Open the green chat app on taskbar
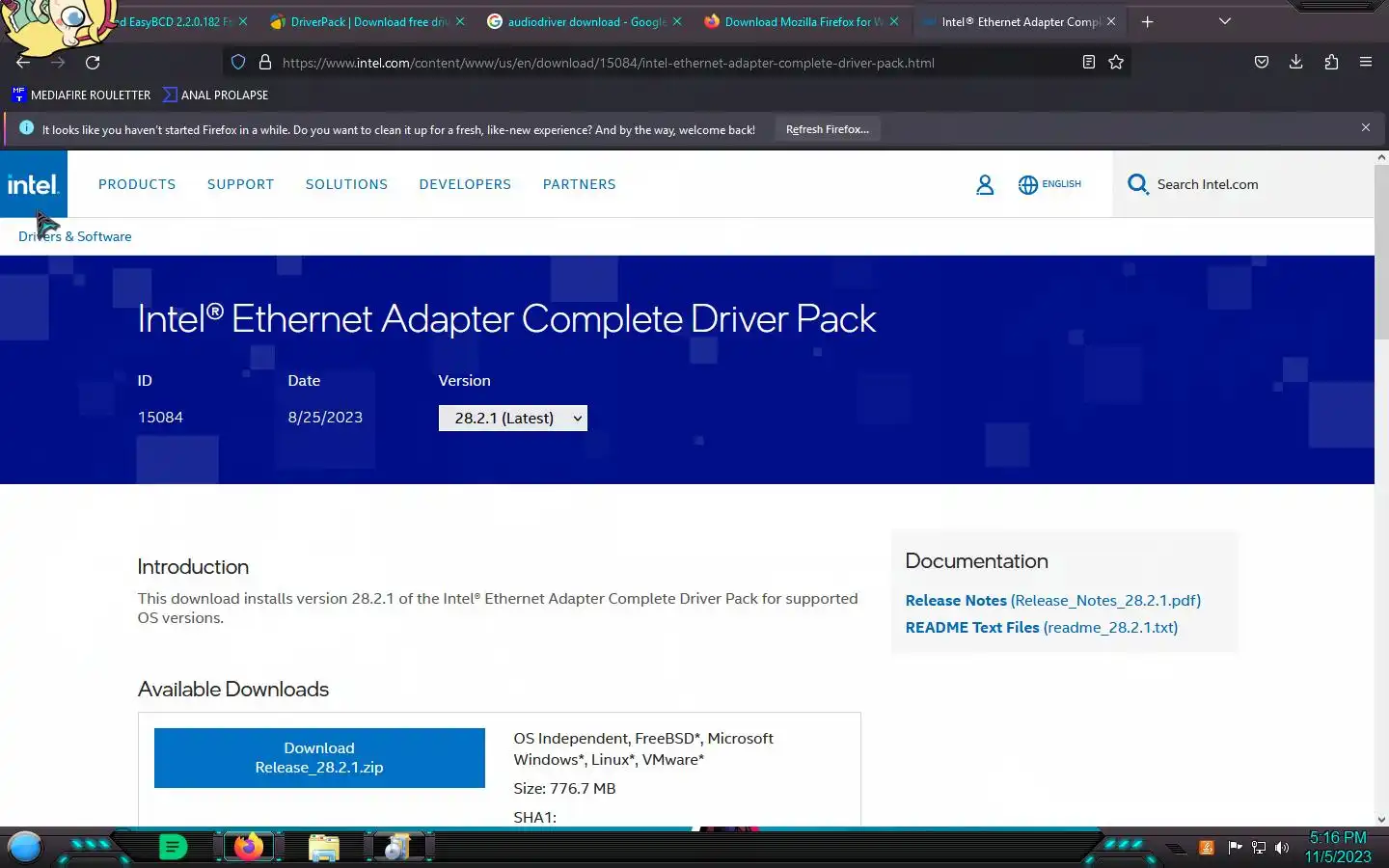This screenshot has height=868, width=1389. coord(173,848)
